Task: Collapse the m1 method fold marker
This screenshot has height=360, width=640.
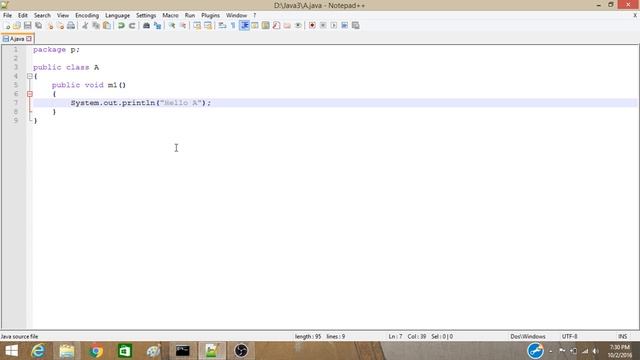Action: (x=29, y=94)
